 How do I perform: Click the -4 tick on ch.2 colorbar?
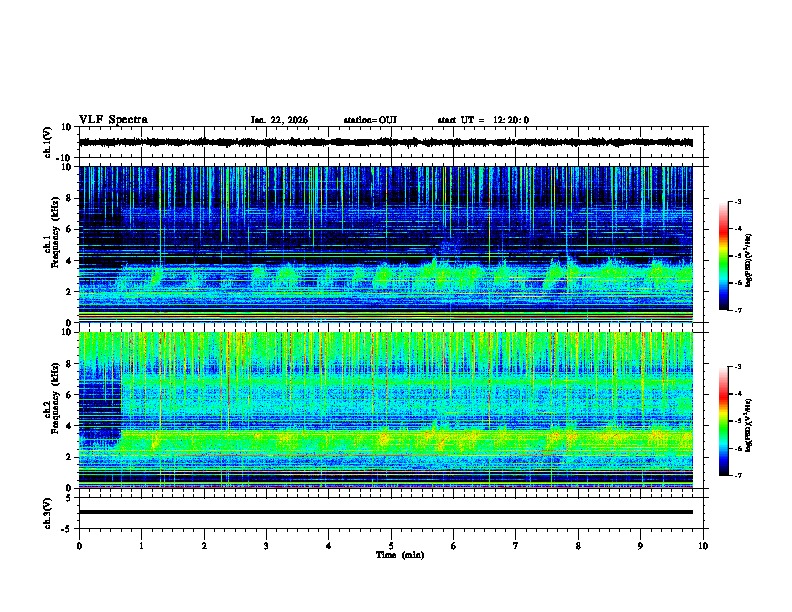pyautogui.click(x=738, y=394)
